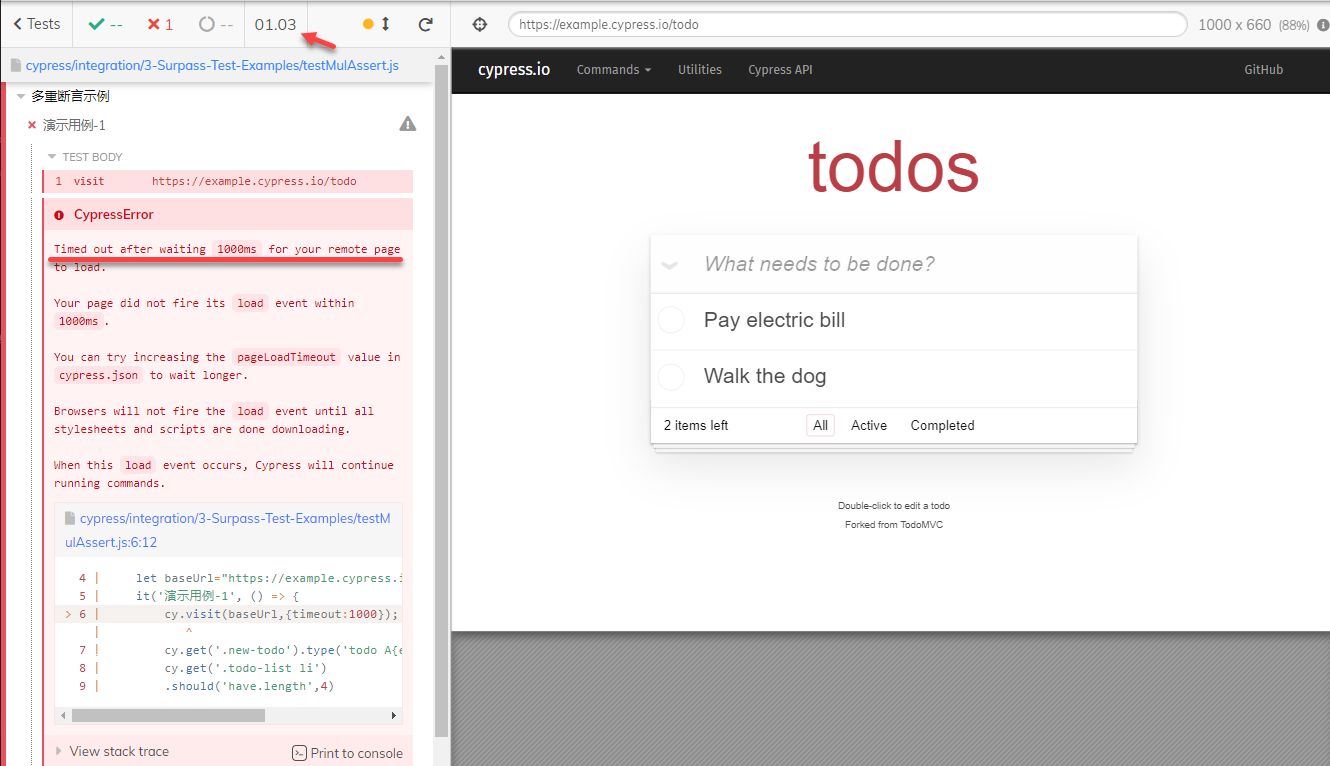1330x766 pixels.
Task: Click the URL field showing example.cypress.io/todo
Action: pyautogui.click(x=847, y=24)
